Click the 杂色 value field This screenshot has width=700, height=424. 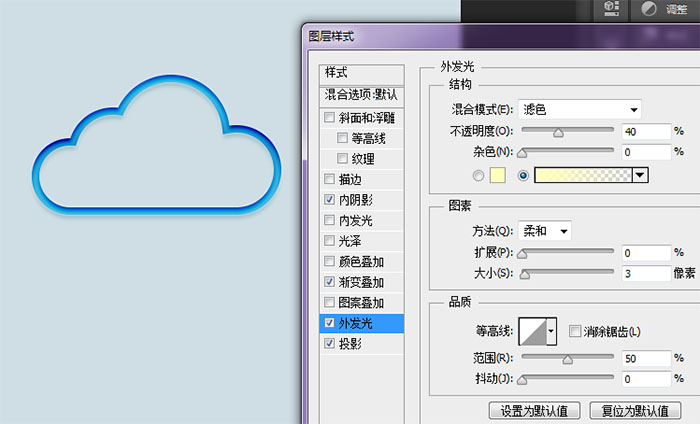pyautogui.click(x=646, y=152)
